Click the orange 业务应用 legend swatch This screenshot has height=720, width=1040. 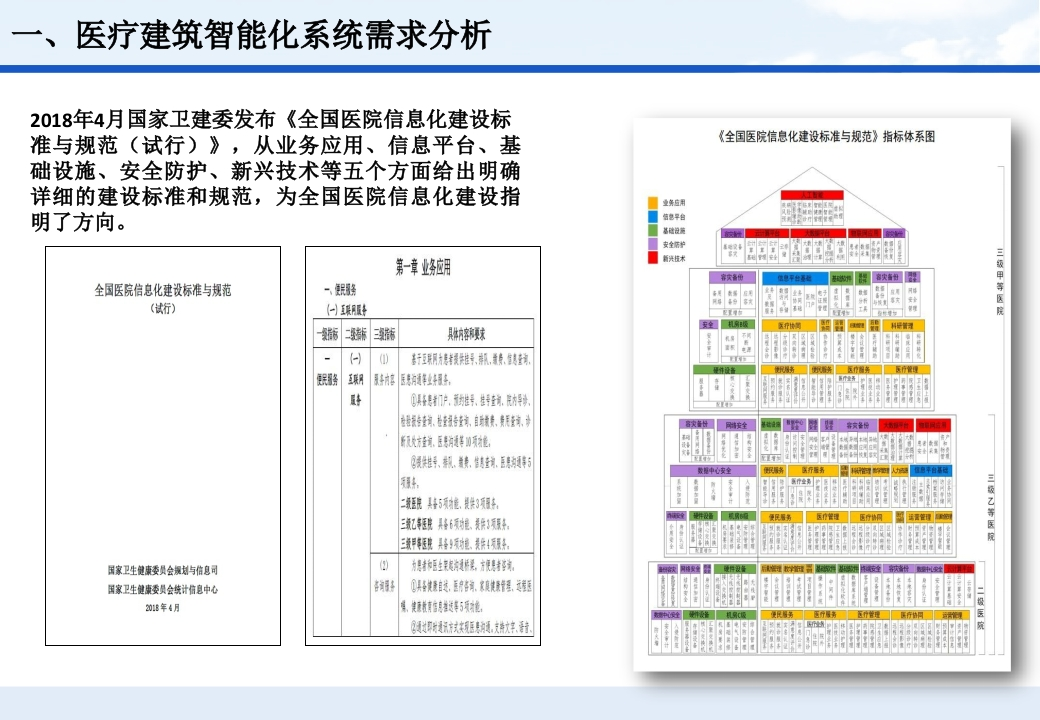click(653, 202)
